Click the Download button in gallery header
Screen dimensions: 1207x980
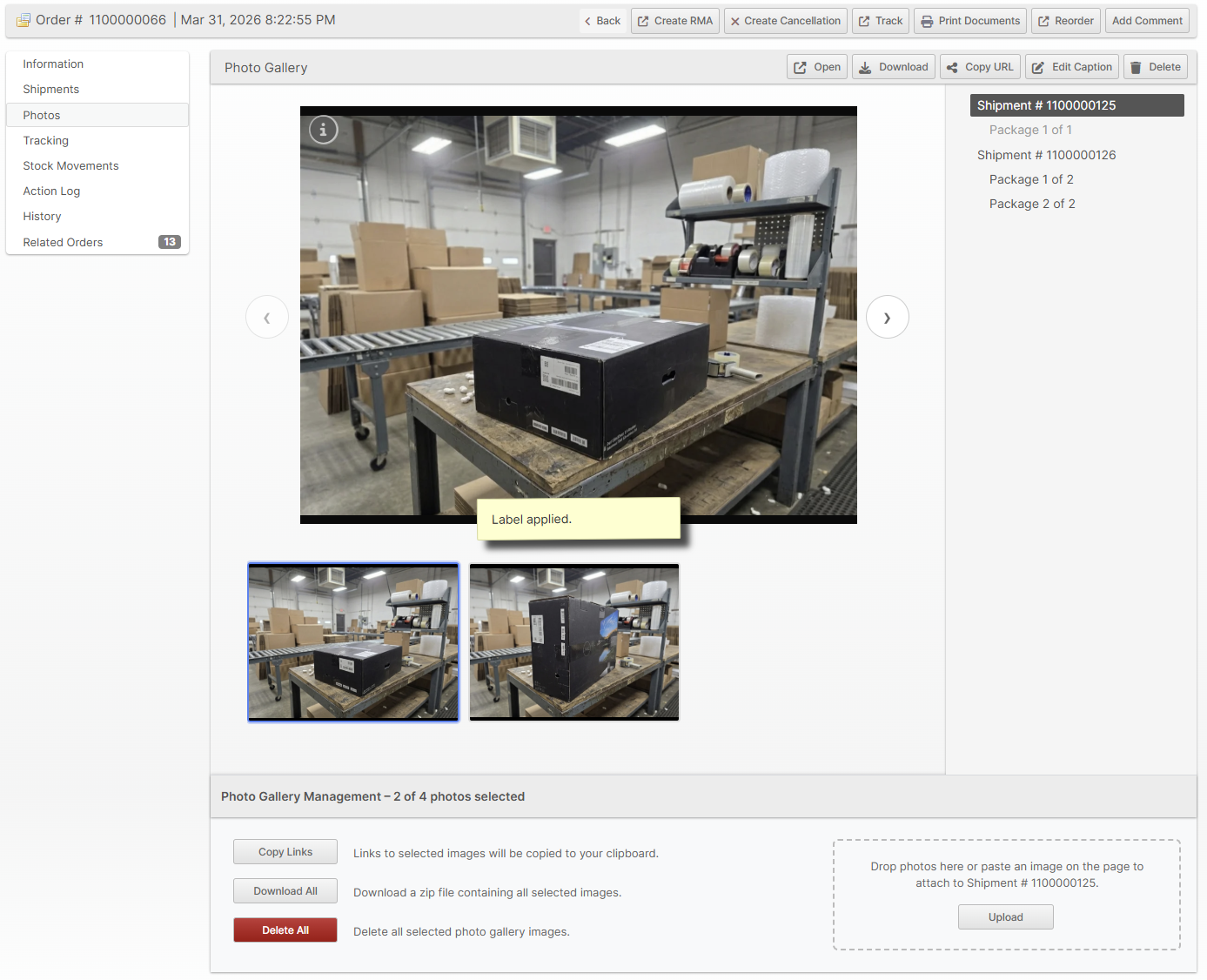pos(893,67)
